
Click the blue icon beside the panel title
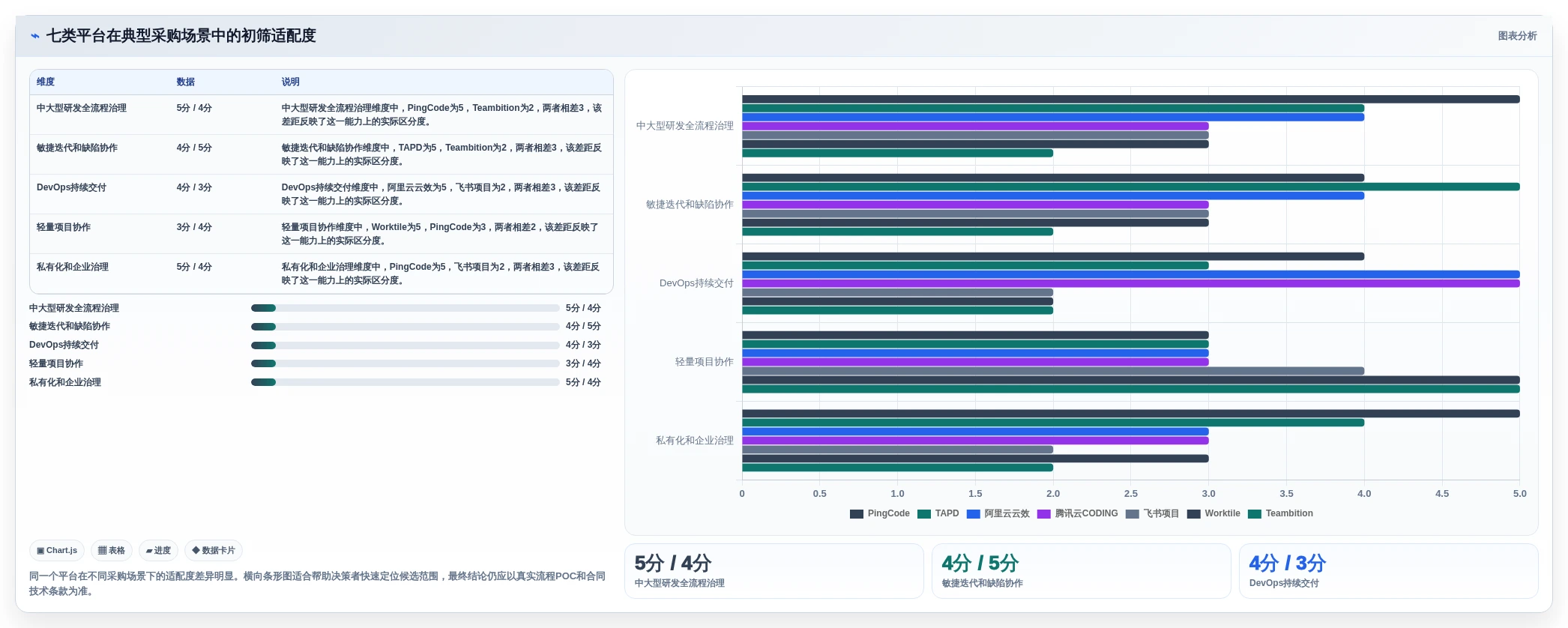click(34, 36)
